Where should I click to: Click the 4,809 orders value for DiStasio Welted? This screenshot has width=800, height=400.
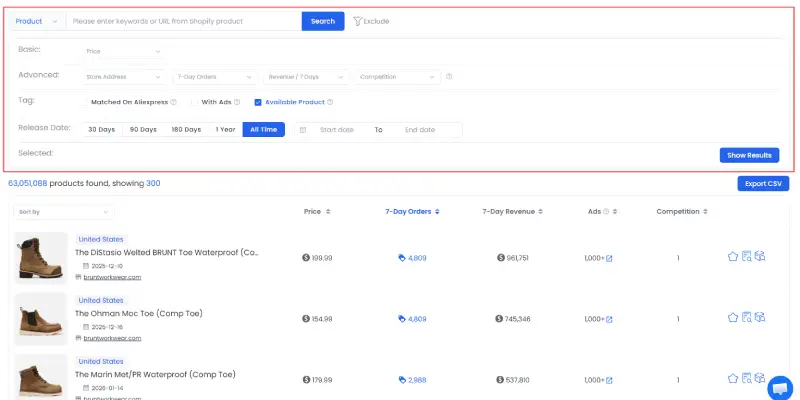click(417, 258)
